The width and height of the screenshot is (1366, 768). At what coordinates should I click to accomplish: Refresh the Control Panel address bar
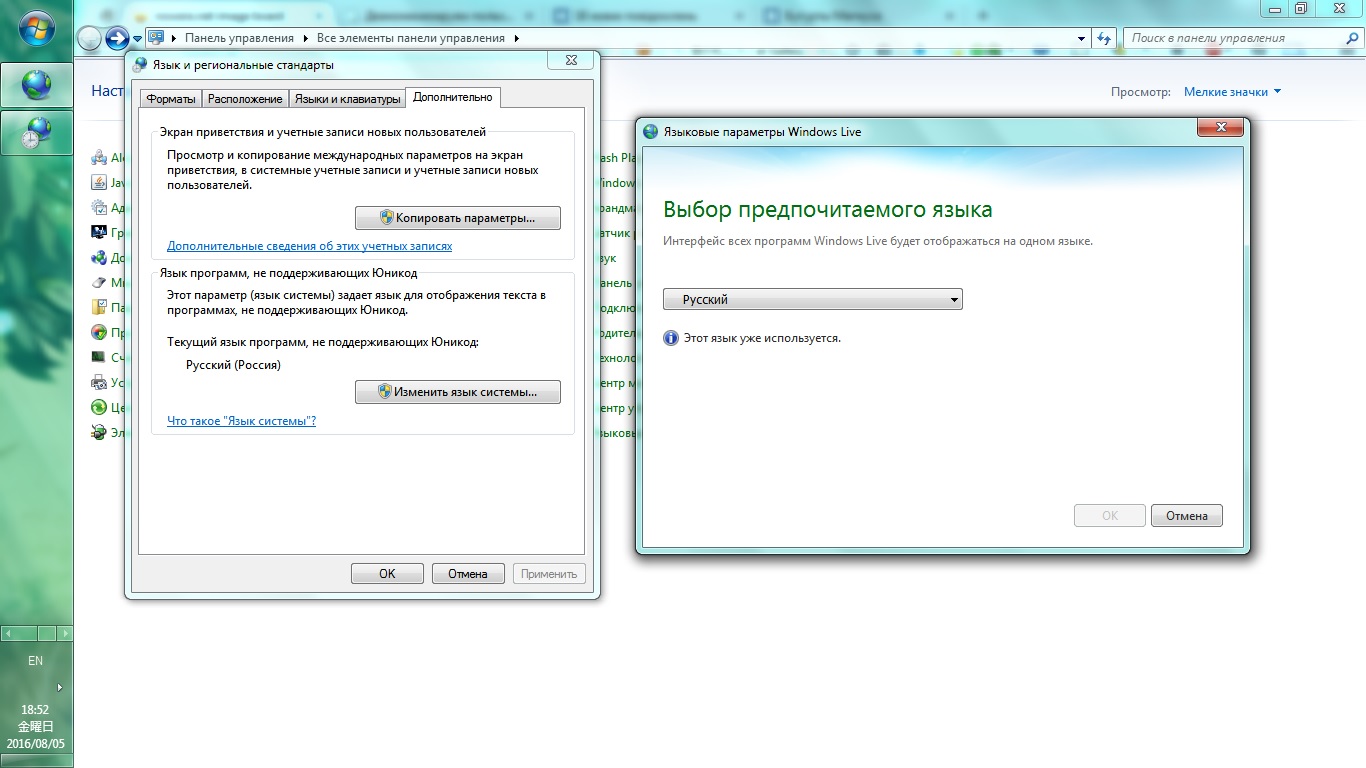tap(1104, 38)
